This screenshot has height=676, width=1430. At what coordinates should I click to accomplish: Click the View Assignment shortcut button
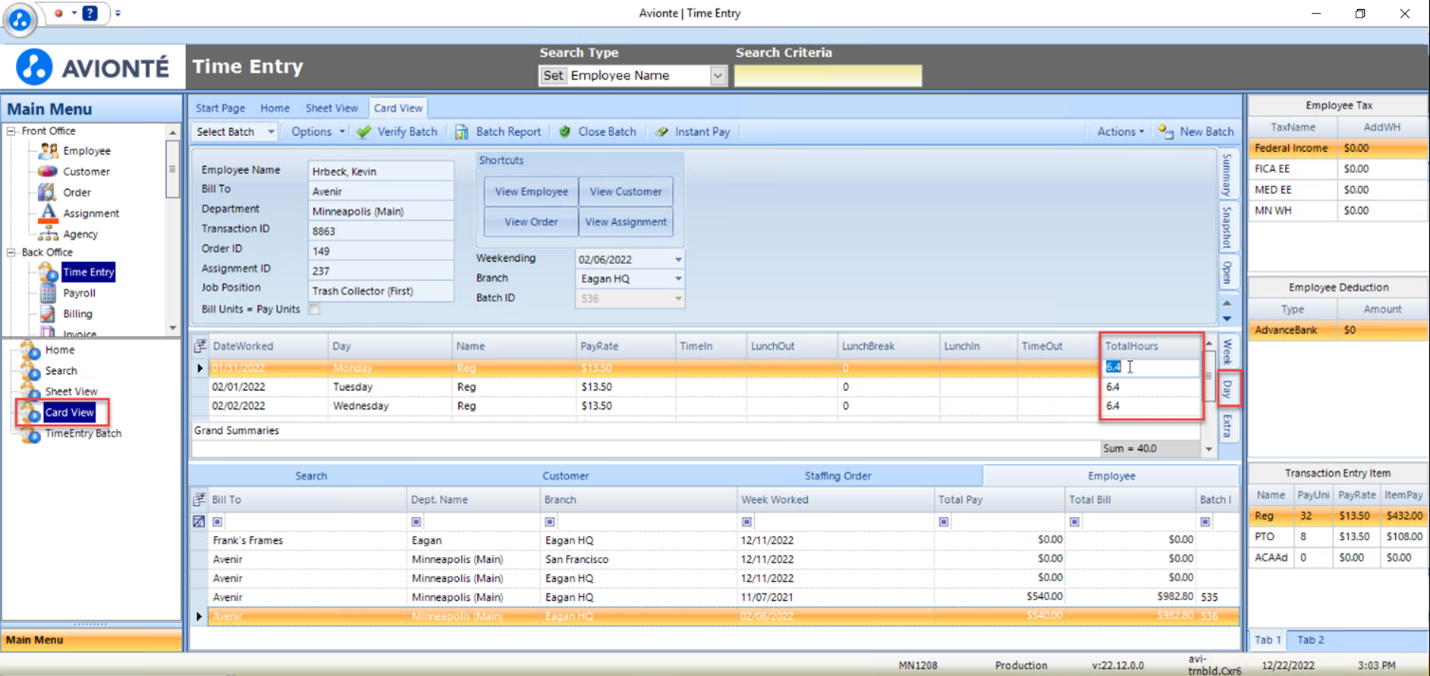click(x=626, y=222)
